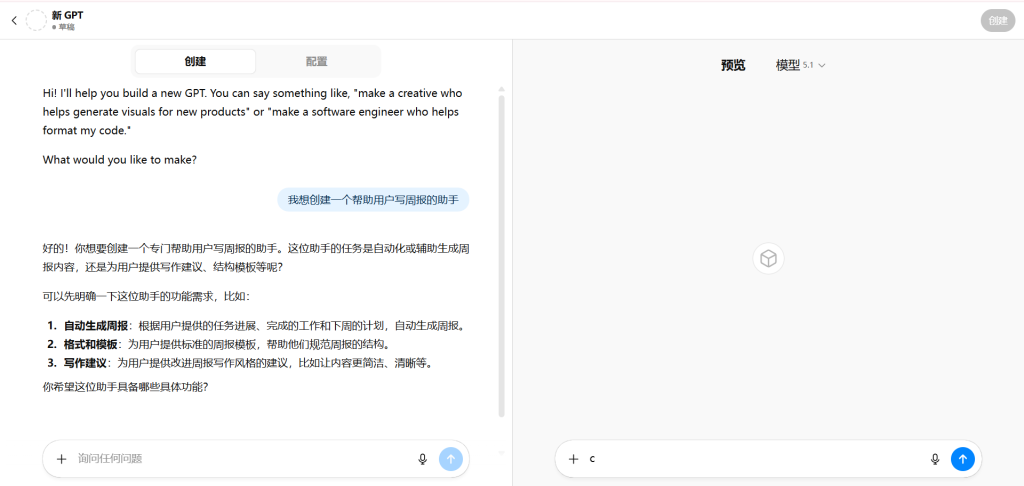Click the 创建 button in the top-right corner

click(x=997, y=20)
